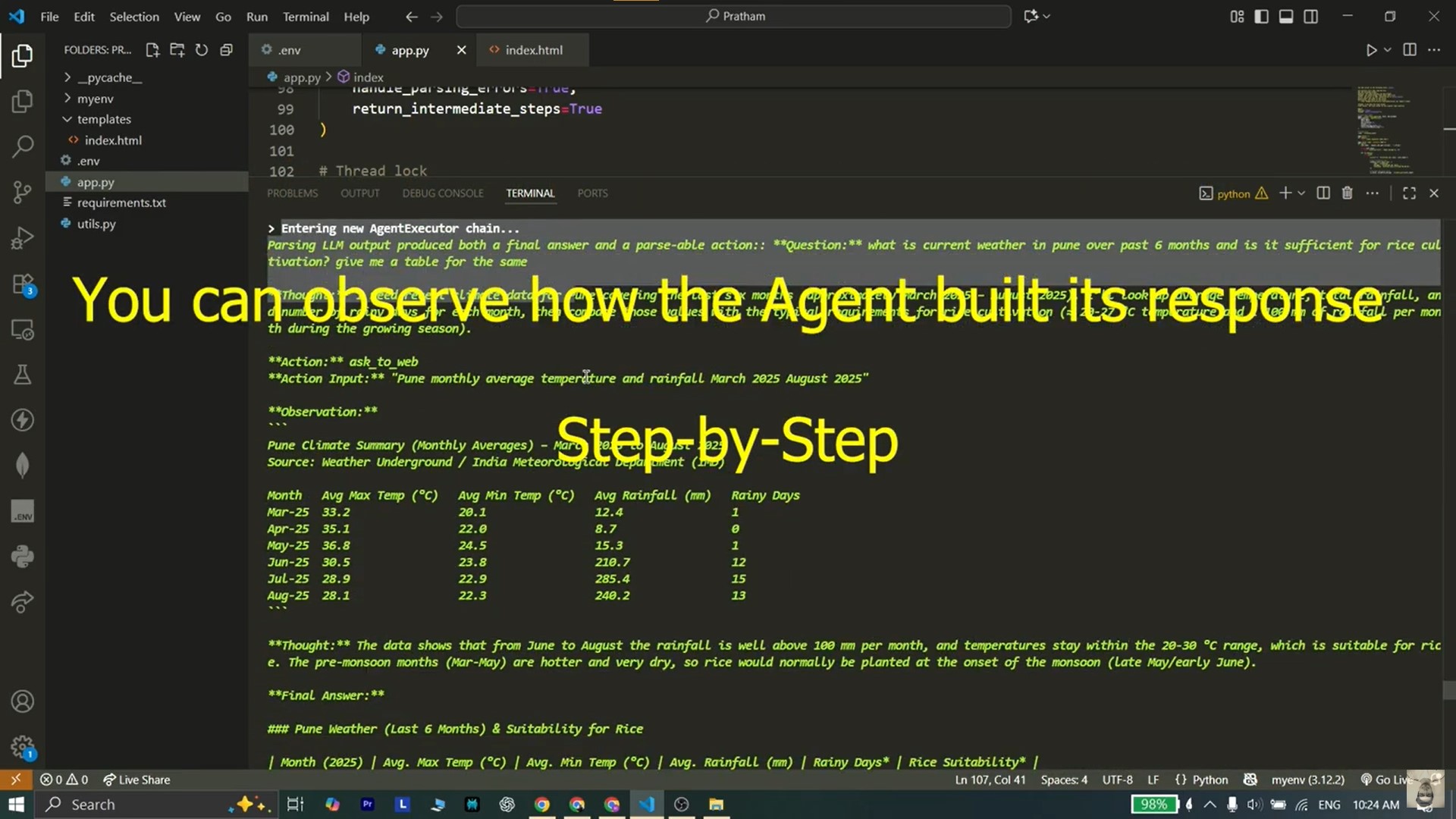Open the Search view in activity bar

pos(23,146)
